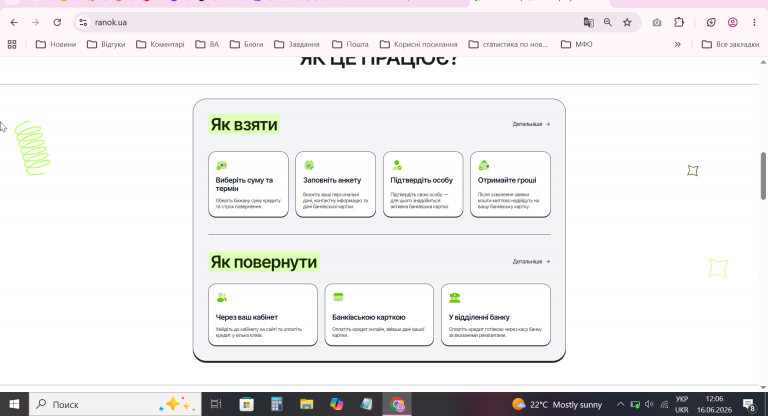
Task: Open the notifications center icon
Action: (749, 404)
